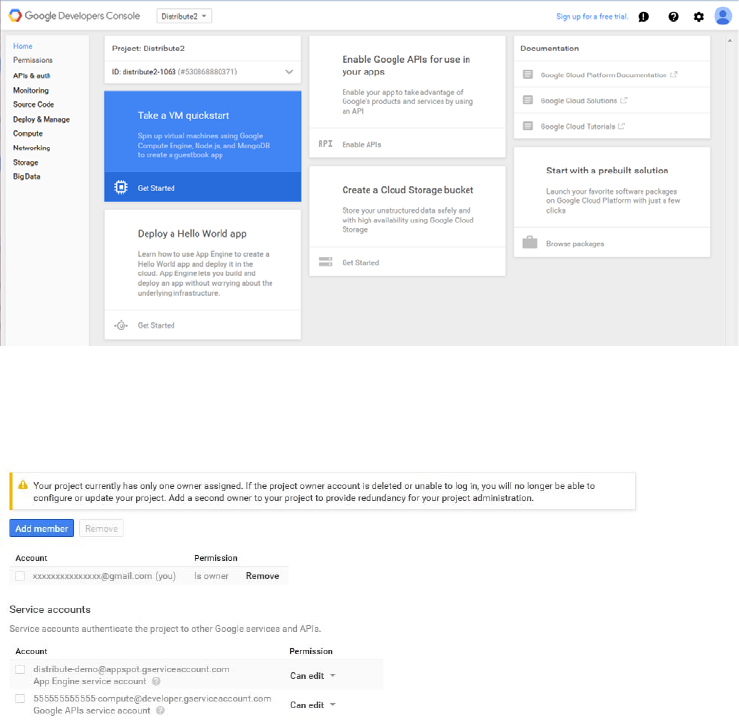This screenshot has width=739, height=720.
Task: Click Sign up for a free trial
Action: [592, 16]
